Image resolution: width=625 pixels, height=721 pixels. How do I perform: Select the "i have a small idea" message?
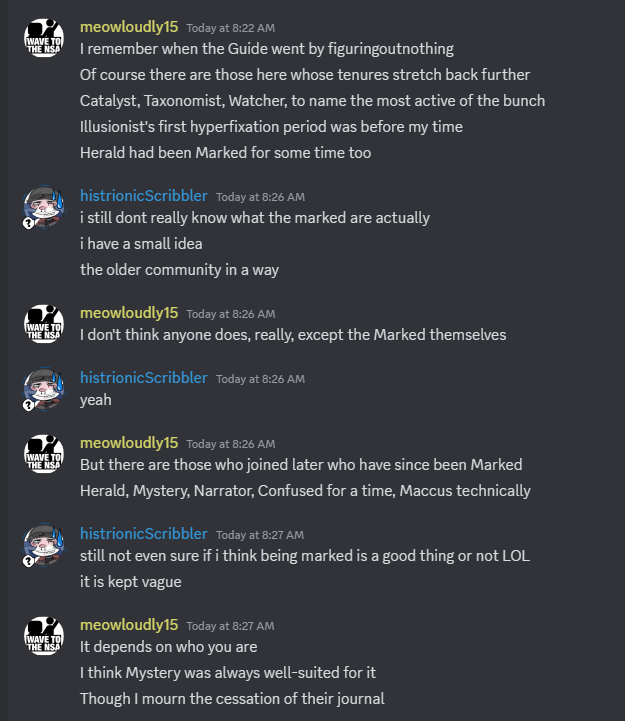click(x=141, y=244)
